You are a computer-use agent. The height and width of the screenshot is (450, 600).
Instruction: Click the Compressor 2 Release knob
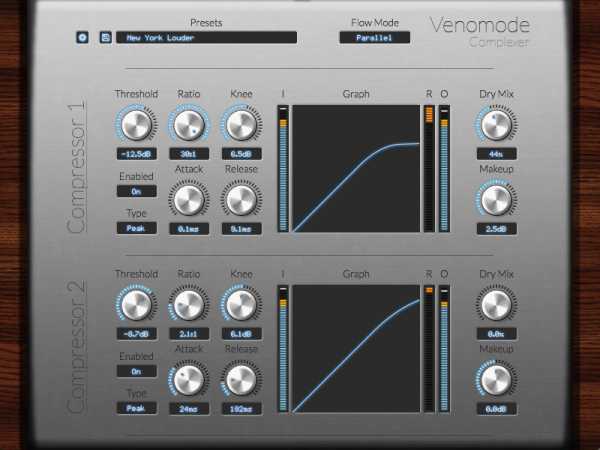pyautogui.click(x=241, y=380)
